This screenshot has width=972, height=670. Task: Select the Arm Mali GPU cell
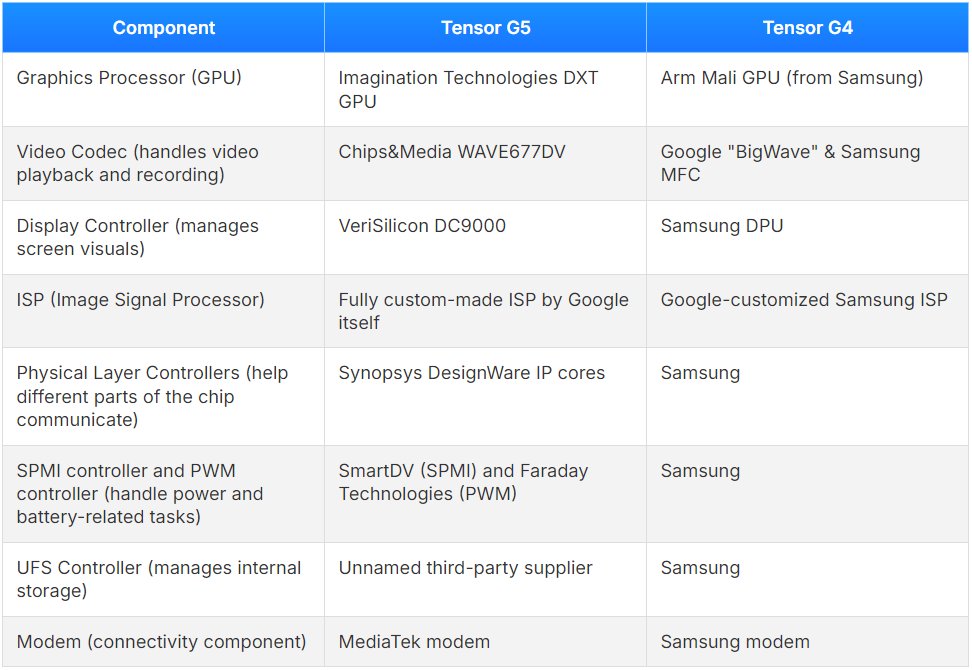(x=792, y=78)
